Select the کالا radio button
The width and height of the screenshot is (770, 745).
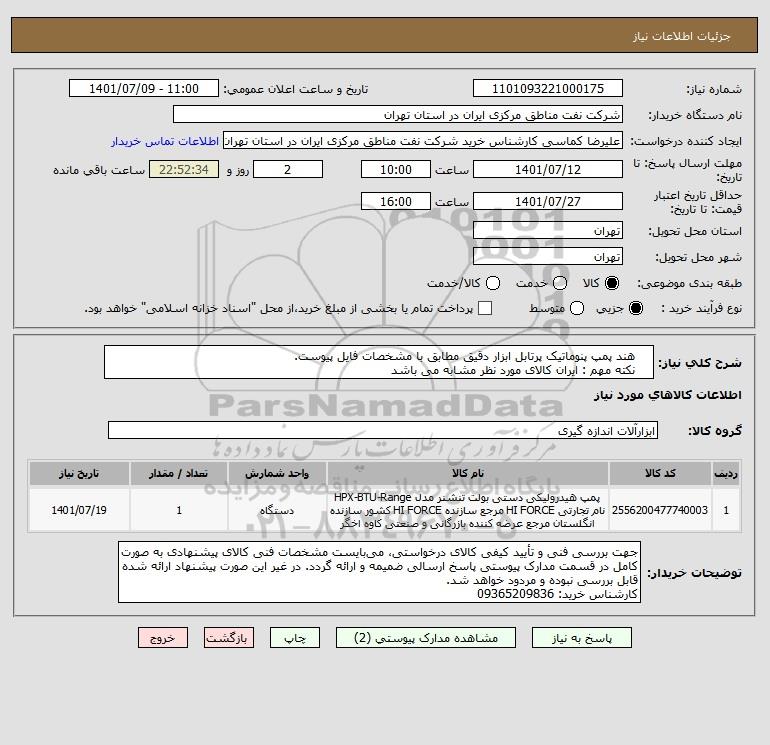(x=612, y=283)
